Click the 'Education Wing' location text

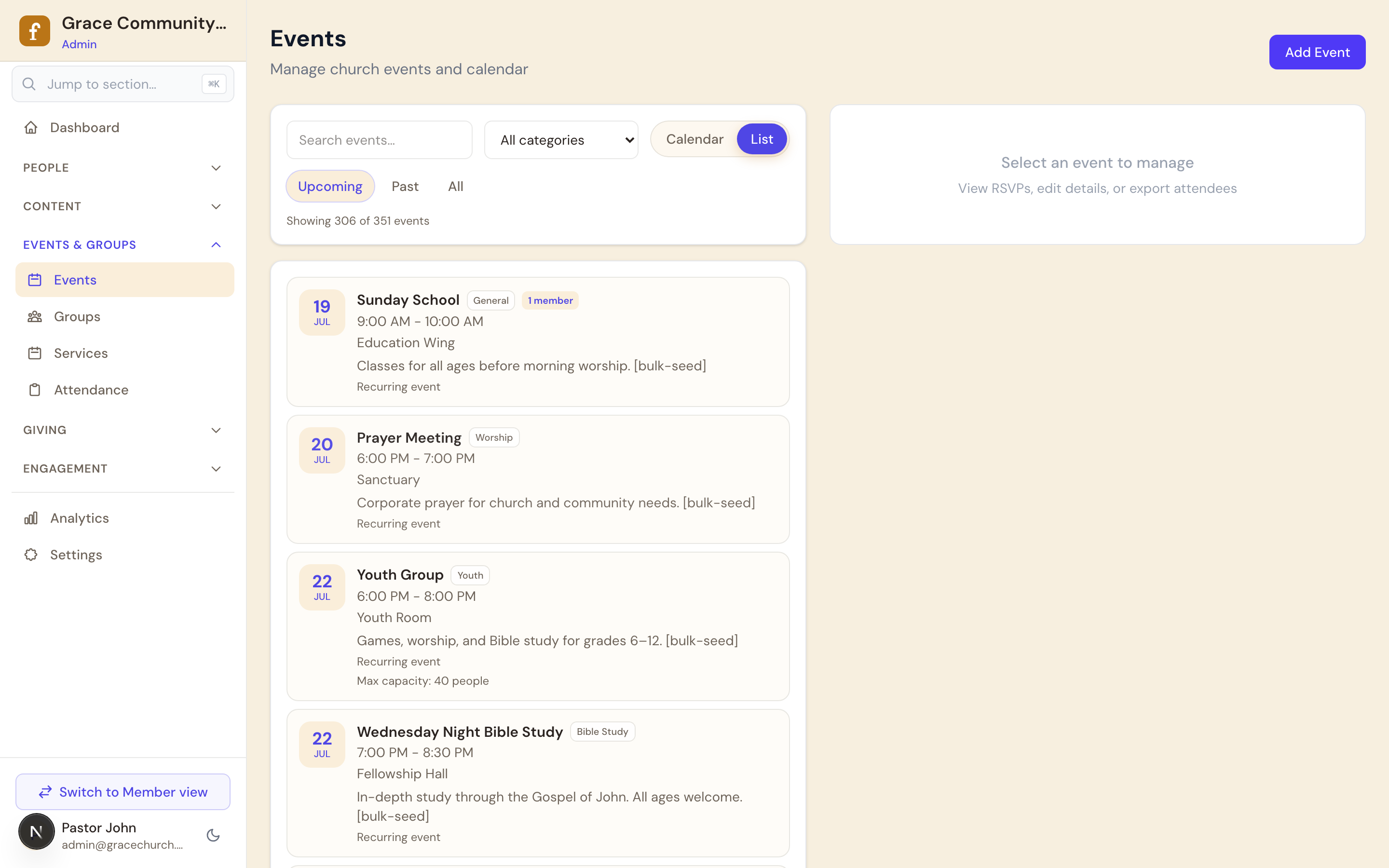[x=406, y=343]
